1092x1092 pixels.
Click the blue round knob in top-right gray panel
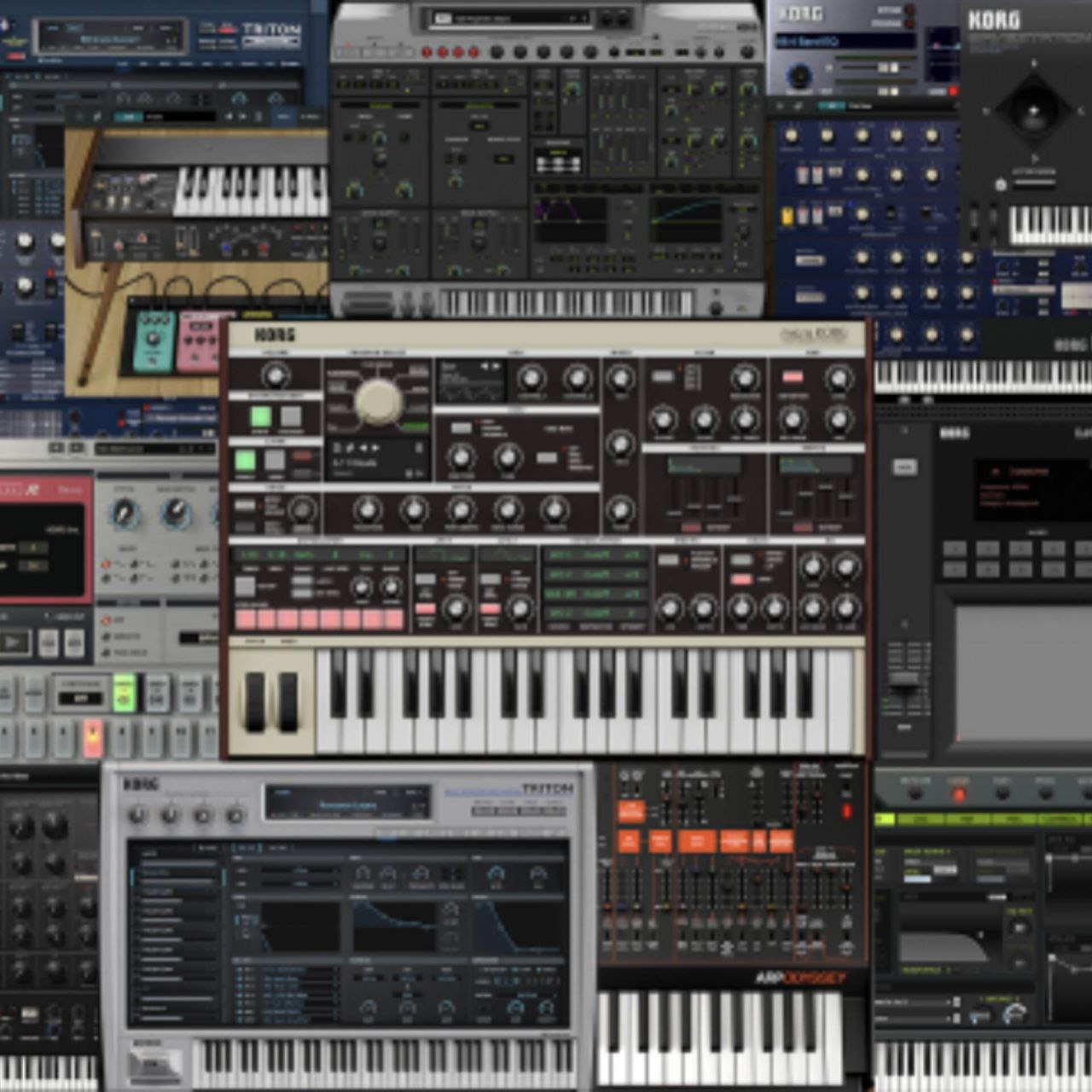coord(799,77)
